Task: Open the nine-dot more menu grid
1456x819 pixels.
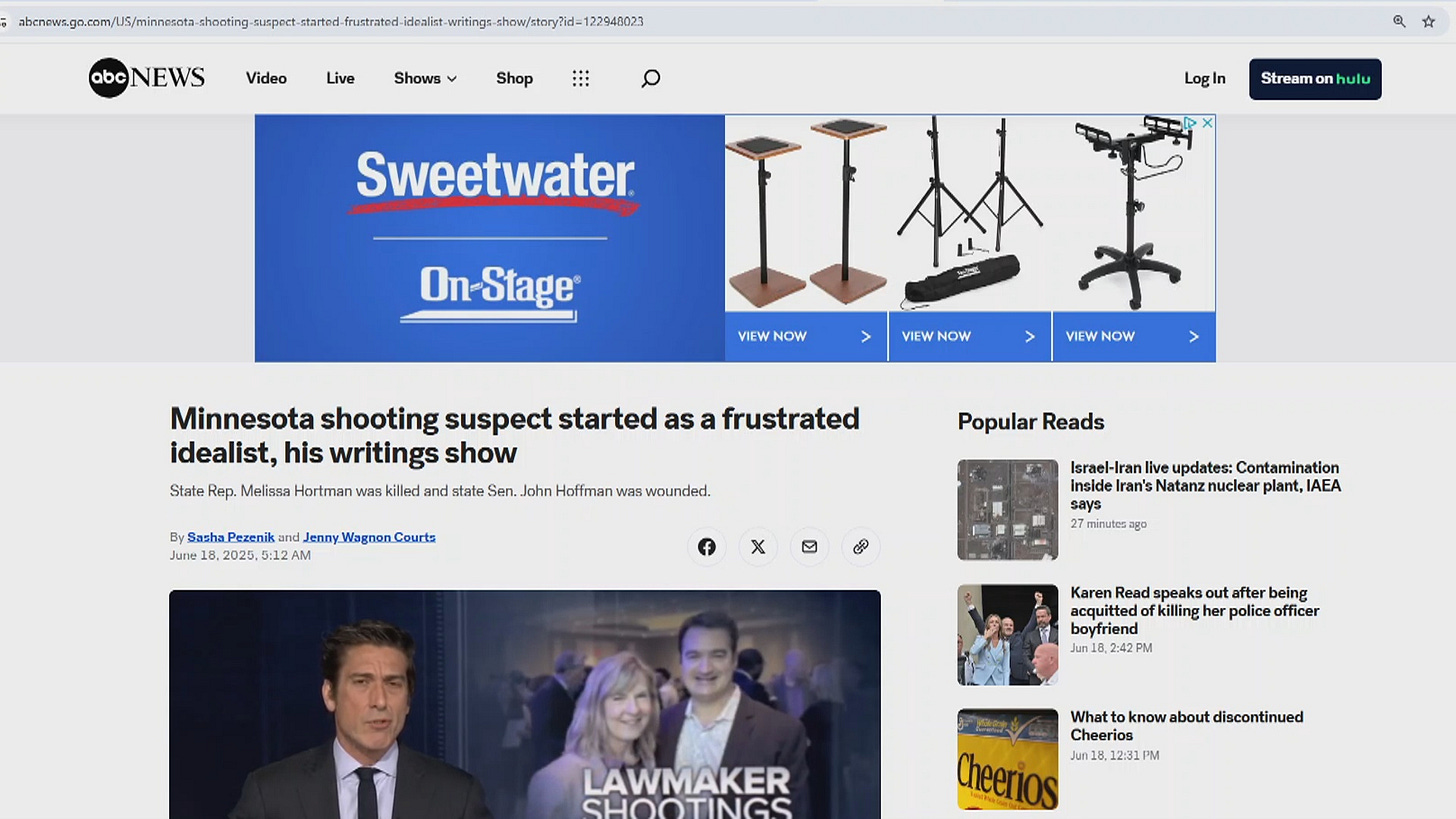Action: [581, 78]
